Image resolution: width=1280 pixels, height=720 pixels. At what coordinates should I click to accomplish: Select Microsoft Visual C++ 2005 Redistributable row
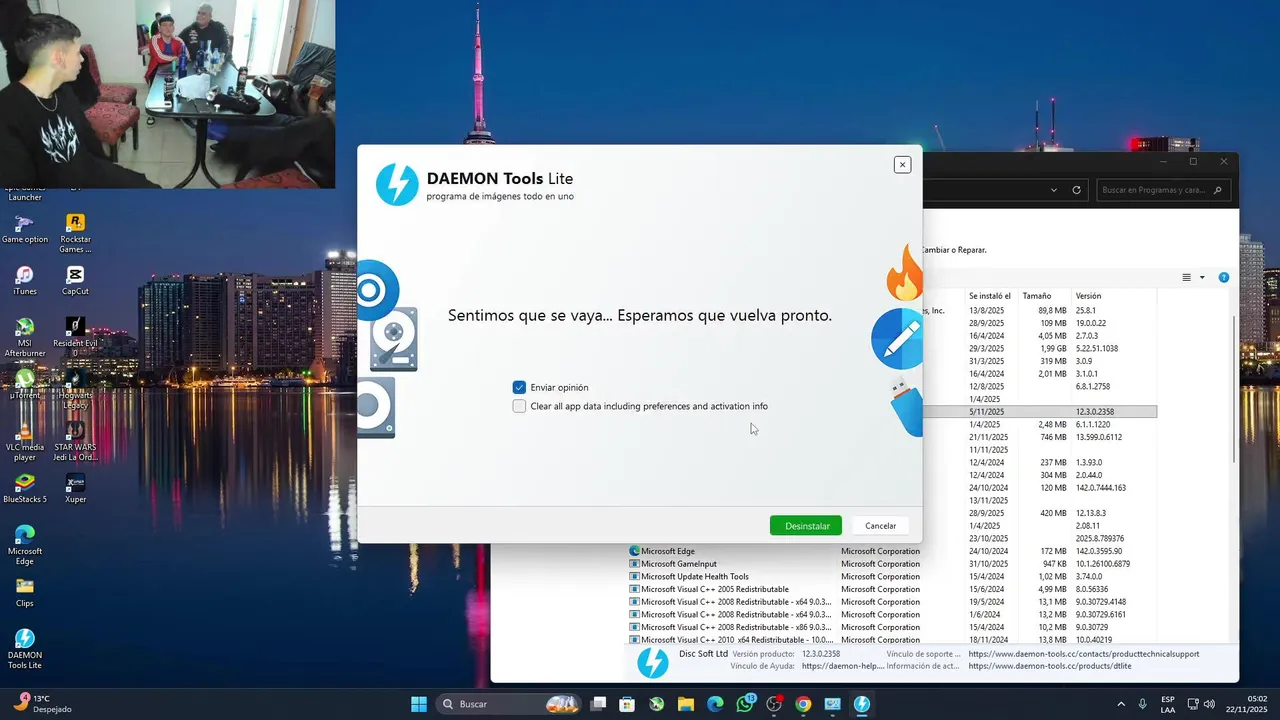892,589
